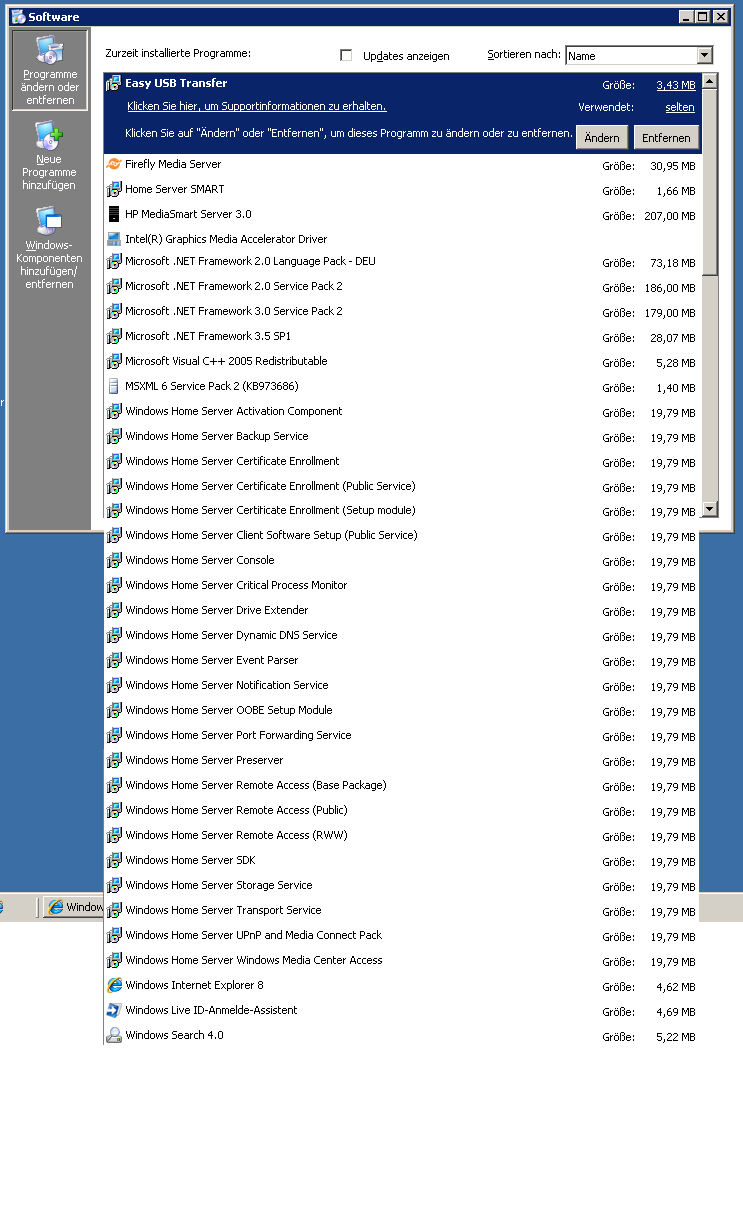743x1220 pixels.
Task: Click Windows Home Server Backup Service icon
Action: (x=114, y=437)
